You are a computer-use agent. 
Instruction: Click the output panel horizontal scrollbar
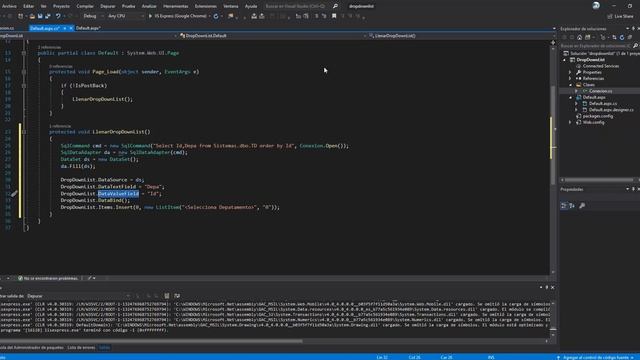pyautogui.click(x=151, y=341)
